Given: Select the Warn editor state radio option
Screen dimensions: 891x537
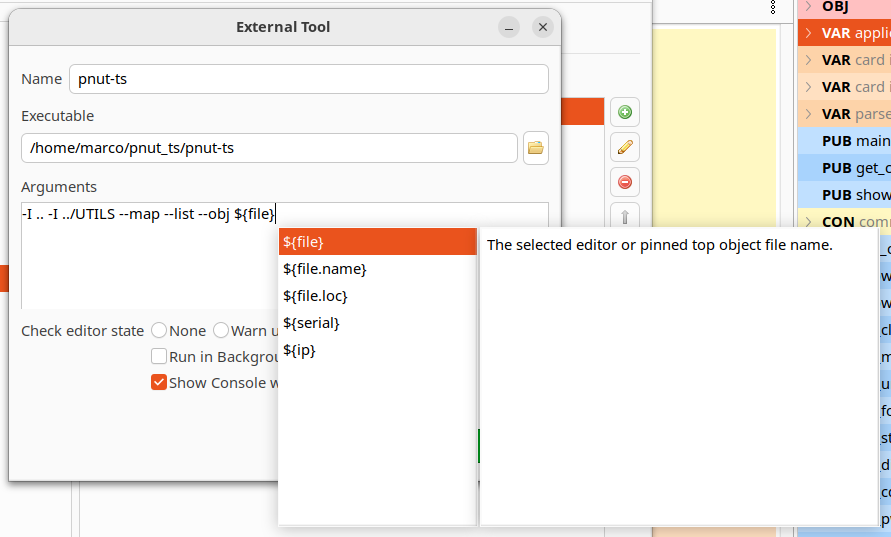Looking at the screenshot, I should tap(221, 330).
